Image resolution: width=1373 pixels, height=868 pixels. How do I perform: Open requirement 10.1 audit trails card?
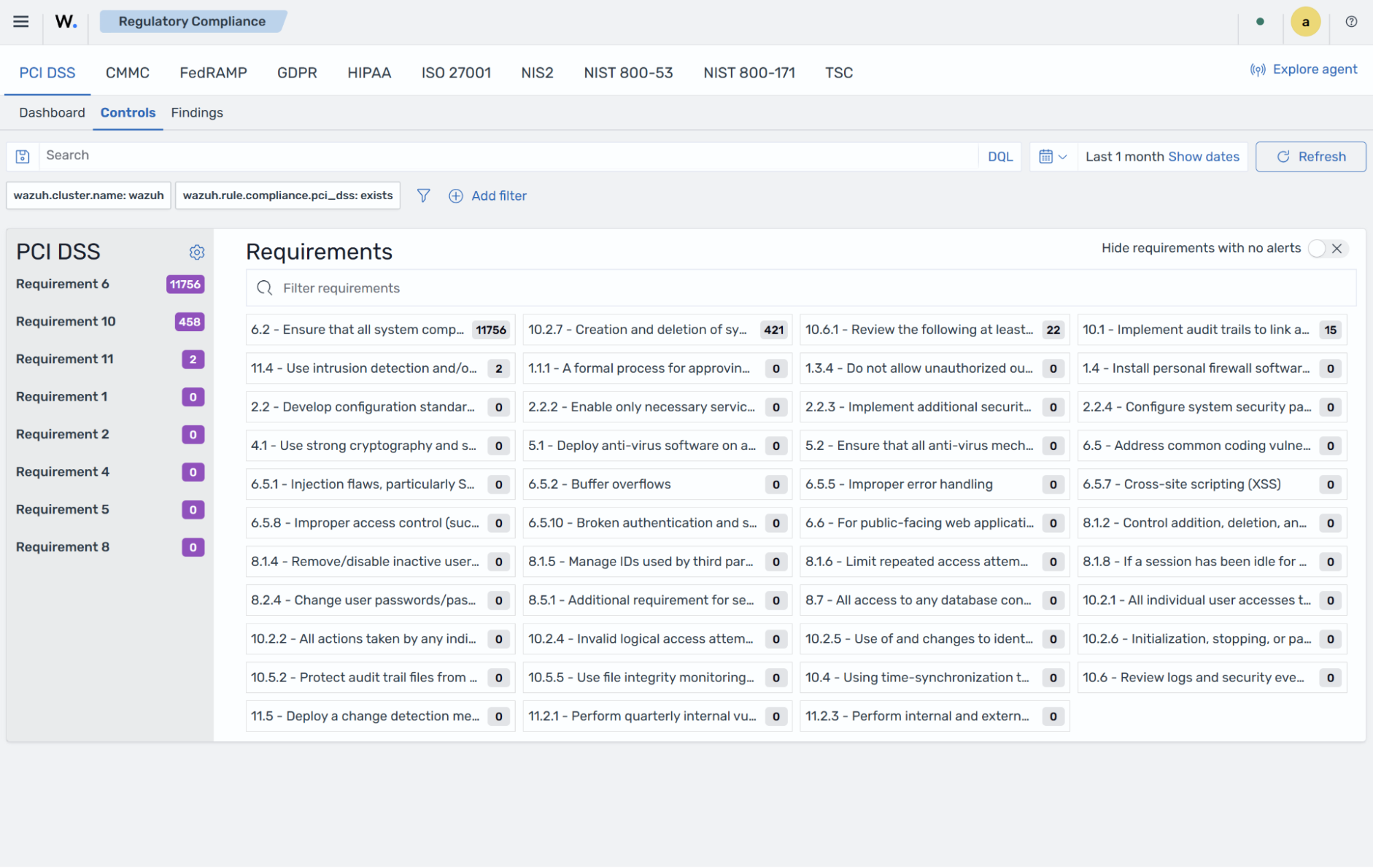(x=1212, y=330)
